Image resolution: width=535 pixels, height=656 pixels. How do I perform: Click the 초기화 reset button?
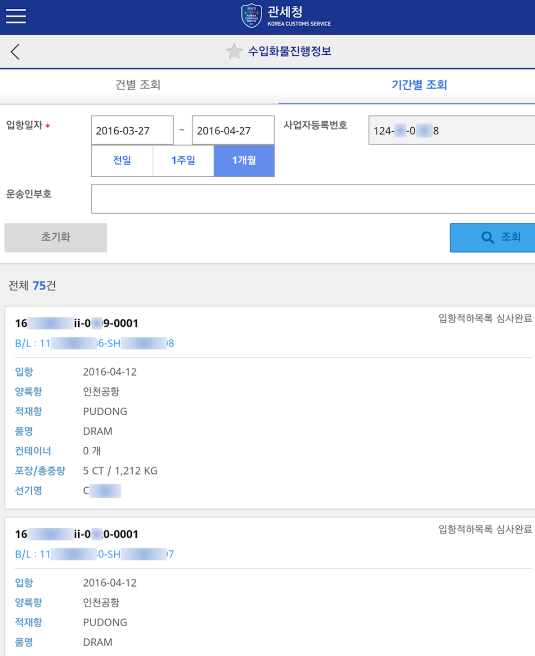click(56, 237)
